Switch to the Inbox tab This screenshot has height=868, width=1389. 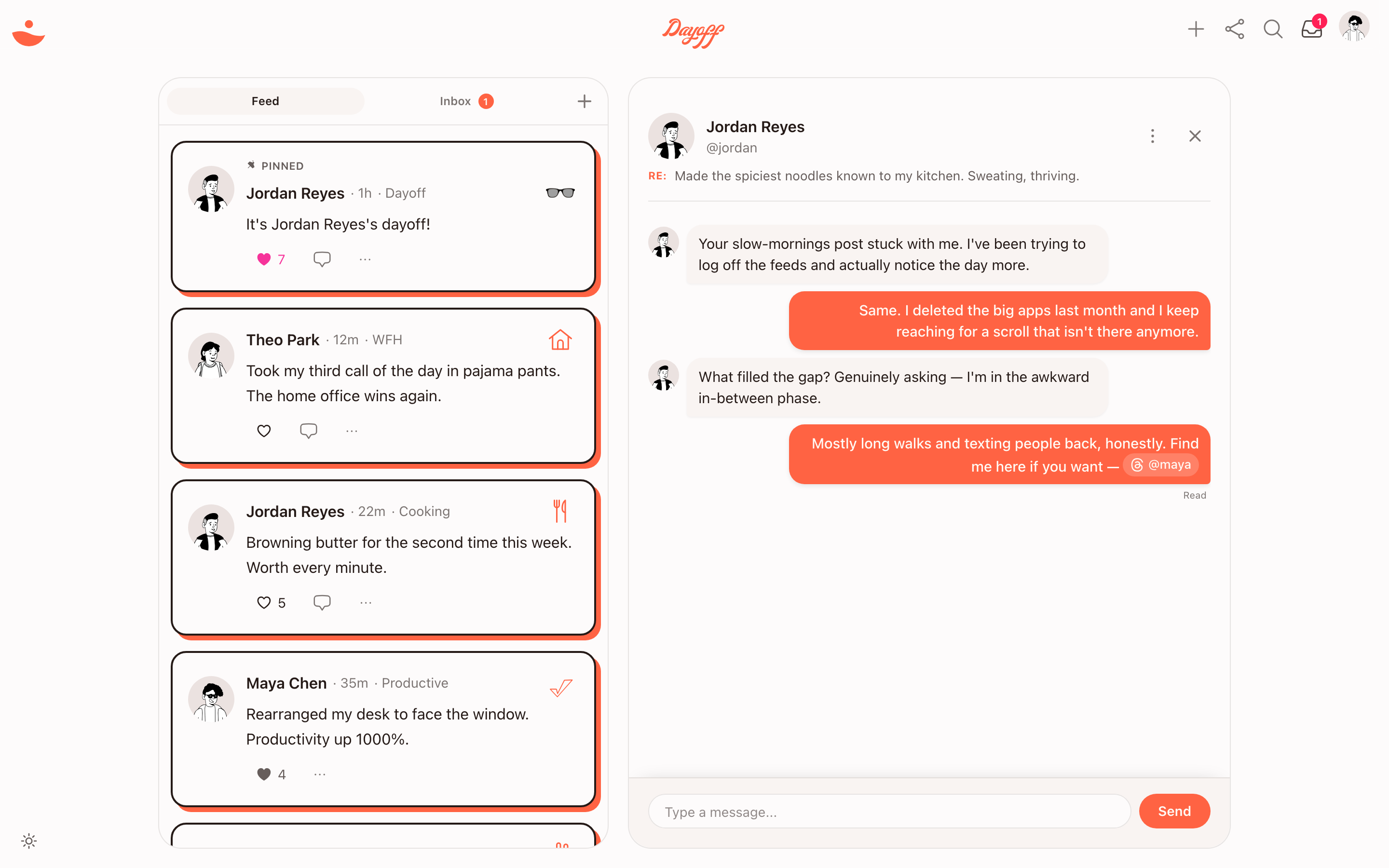coord(466,101)
